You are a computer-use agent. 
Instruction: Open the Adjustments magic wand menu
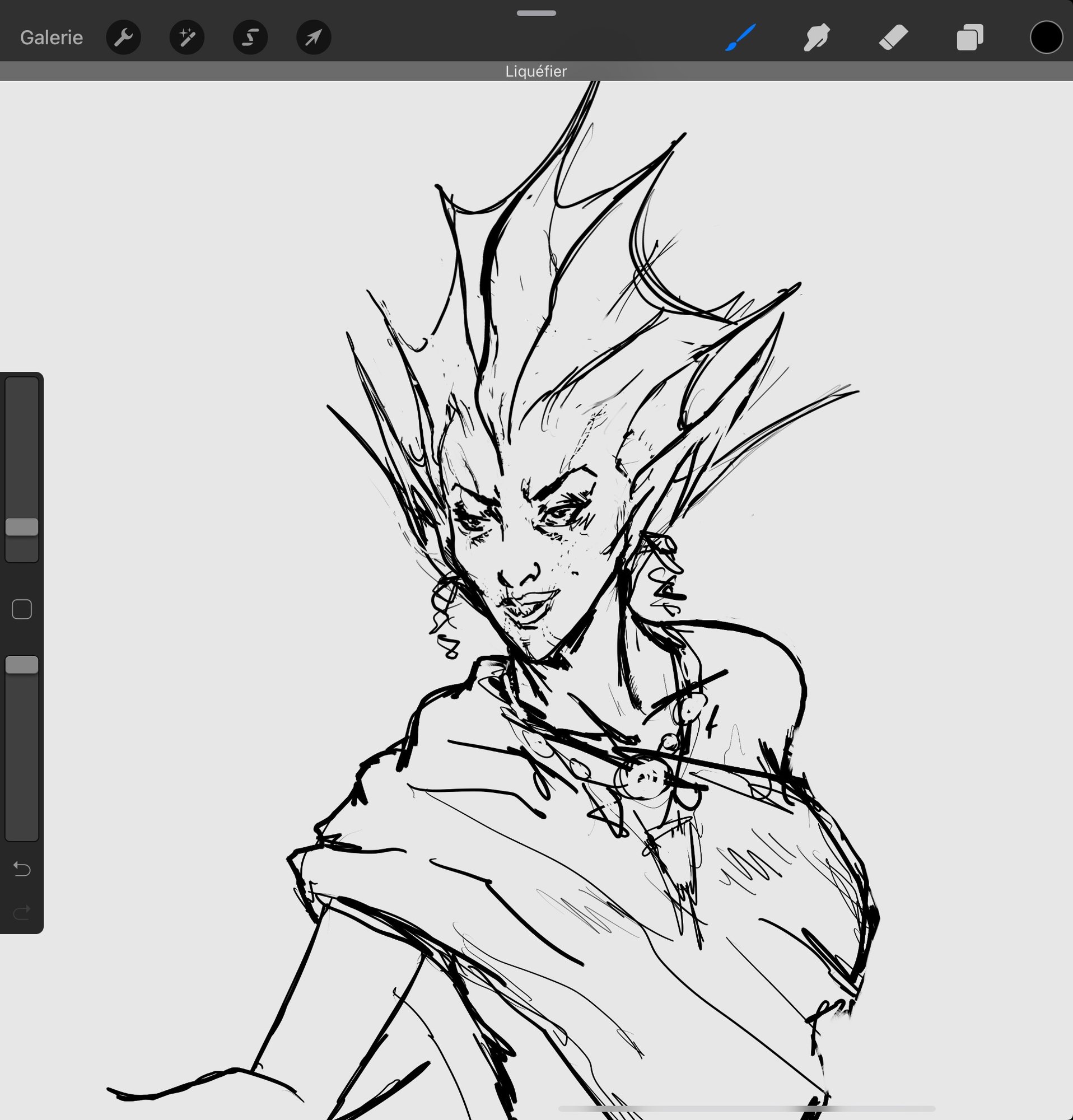point(187,38)
